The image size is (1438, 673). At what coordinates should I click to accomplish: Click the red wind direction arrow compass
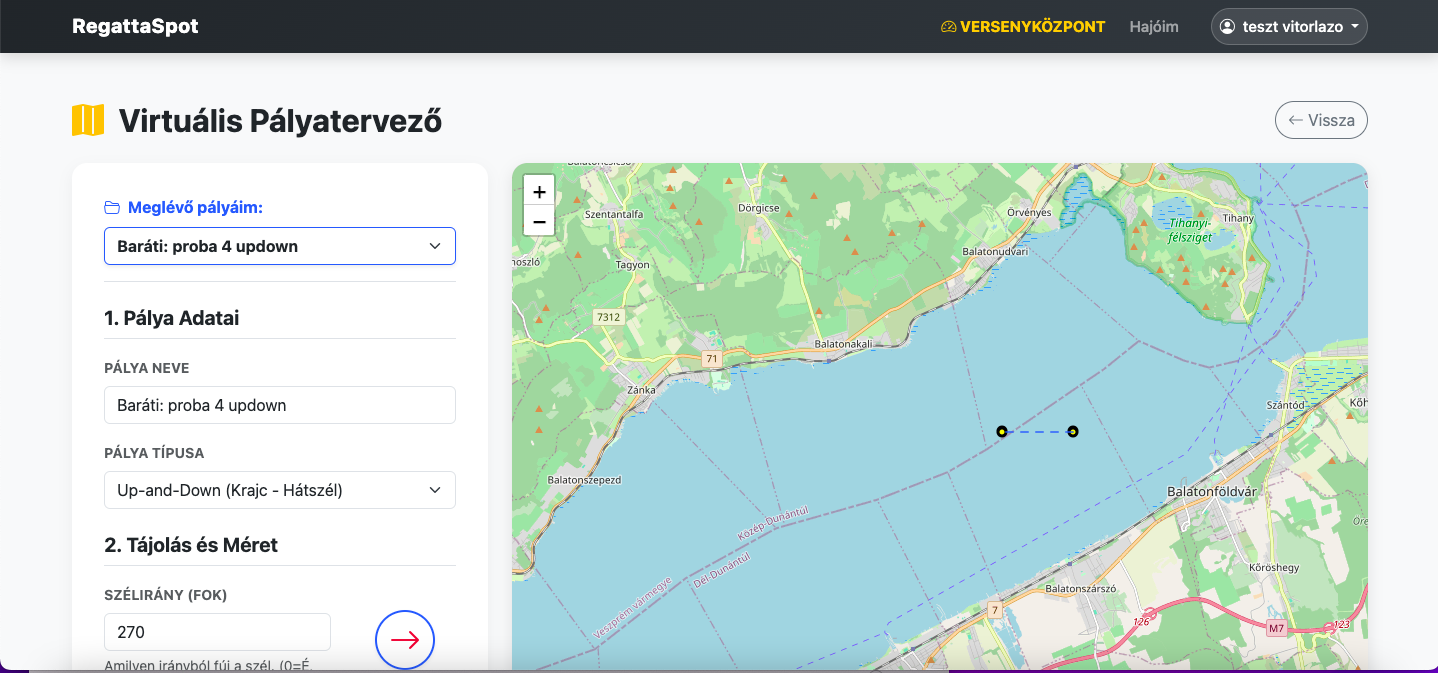tap(405, 640)
